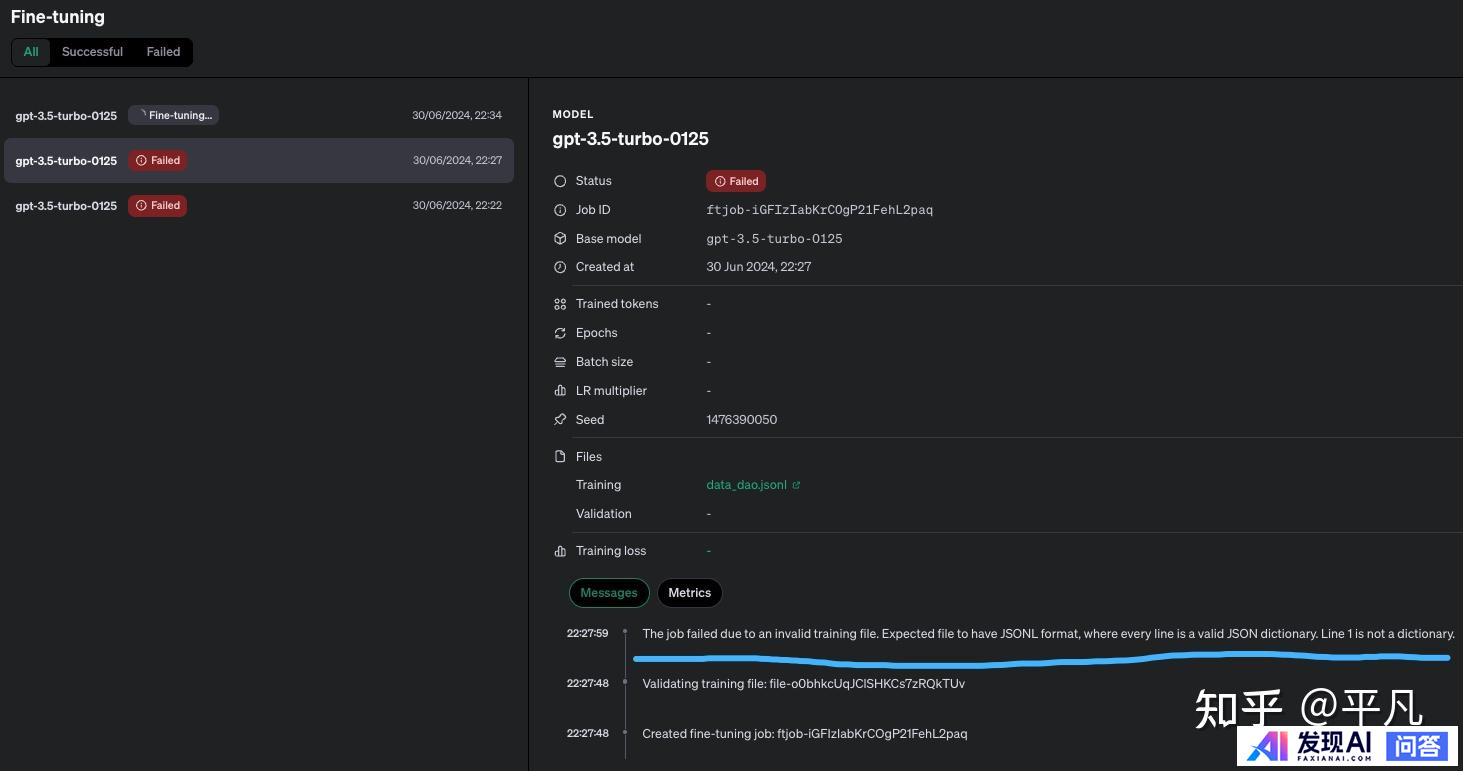This screenshot has height=771, width=1463.
Task: Click the 22:27:59 message timestamp
Action: coord(588,633)
